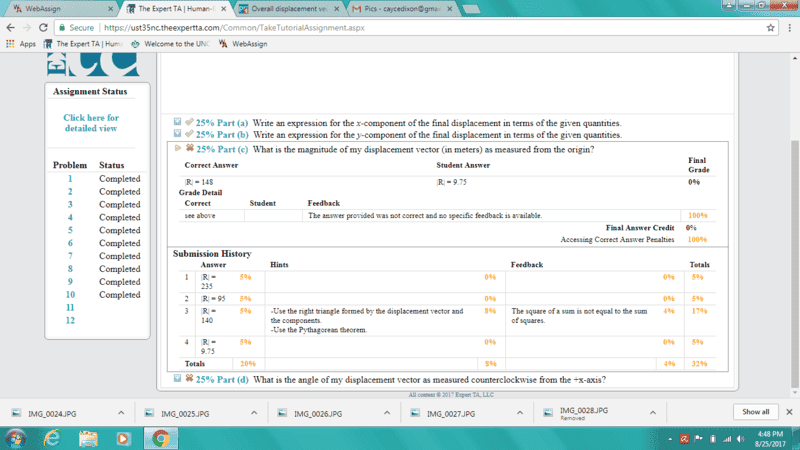Open Problem 11 in the assignment list
The width and height of the screenshot is (800, 450).
point(70,308)
